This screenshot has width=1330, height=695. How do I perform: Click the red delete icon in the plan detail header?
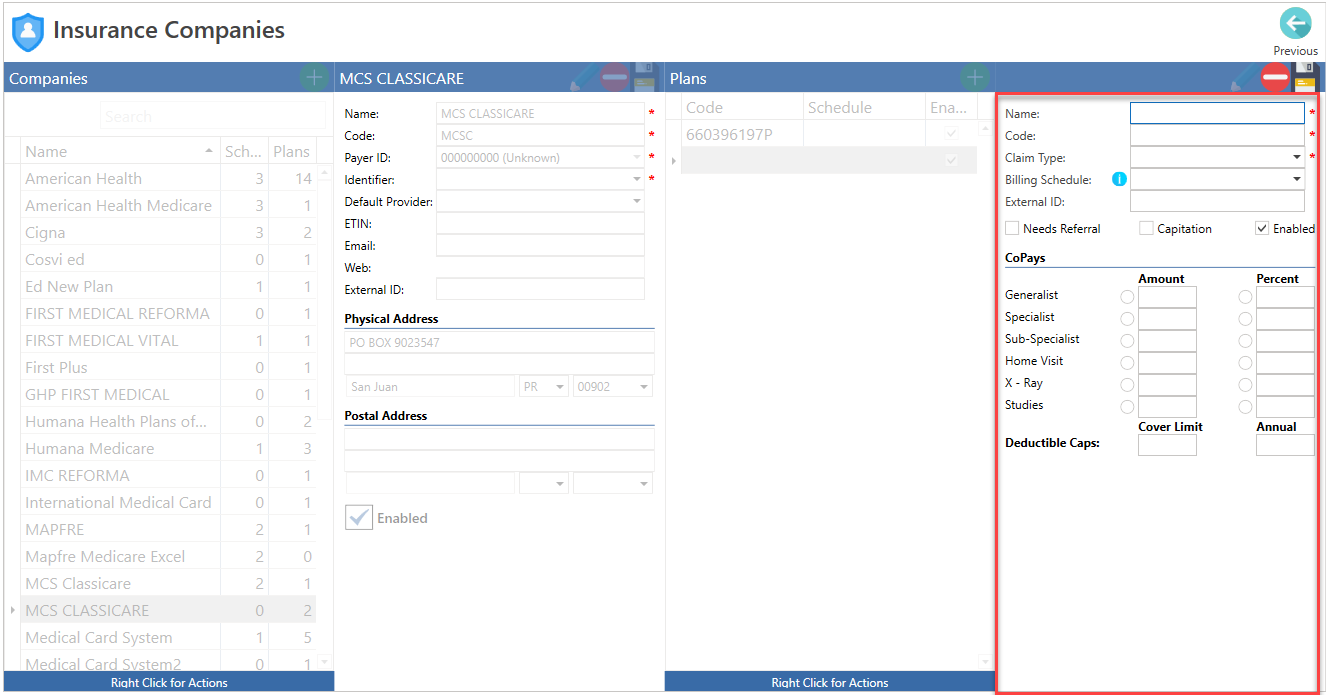coord(1275,78)
